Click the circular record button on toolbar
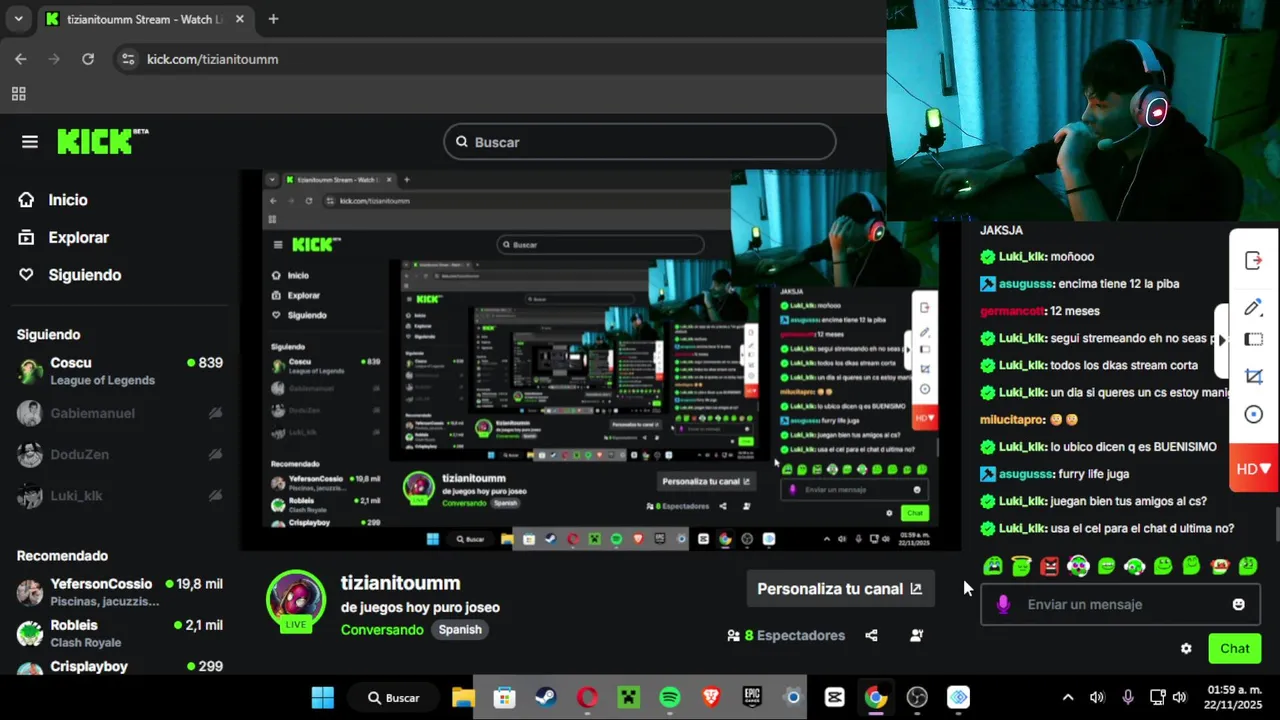This screenshot has width=1280, height=720. [1253, 414]
